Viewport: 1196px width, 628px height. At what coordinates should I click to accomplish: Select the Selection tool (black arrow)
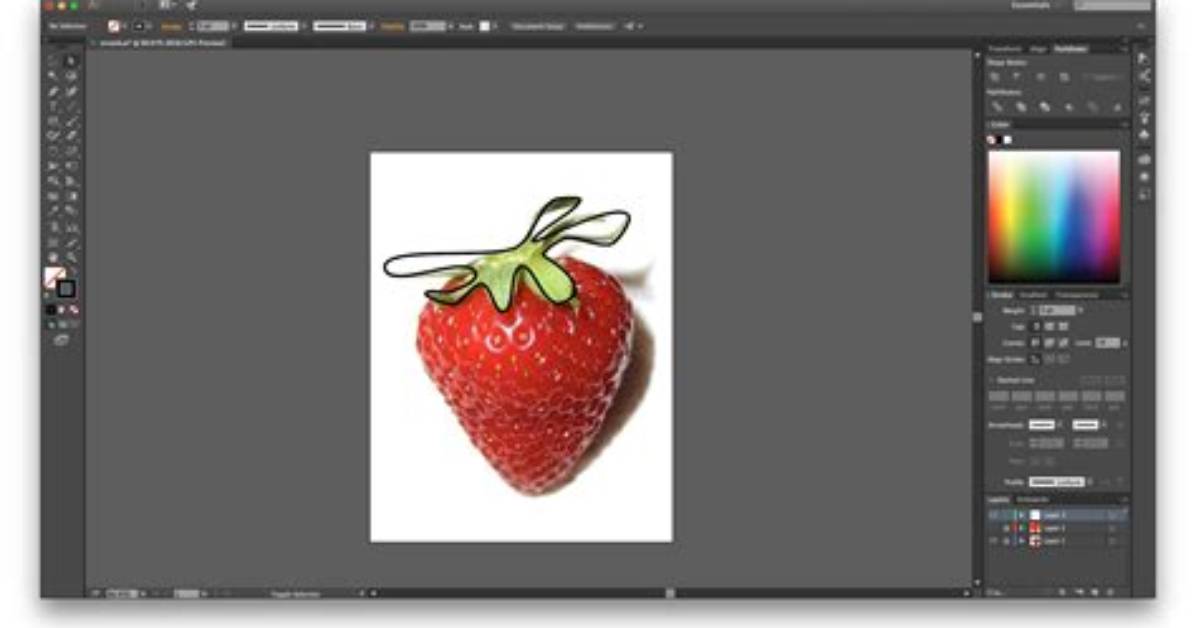[x=53, y=61]
